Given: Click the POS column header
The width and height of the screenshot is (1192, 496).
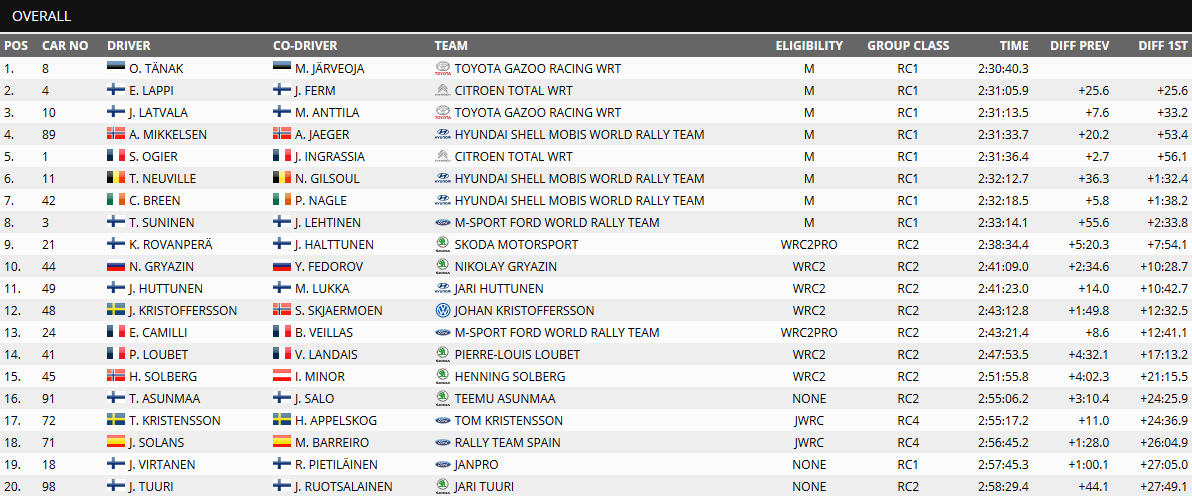Looking at the screenshot, I should coord(16,46).
